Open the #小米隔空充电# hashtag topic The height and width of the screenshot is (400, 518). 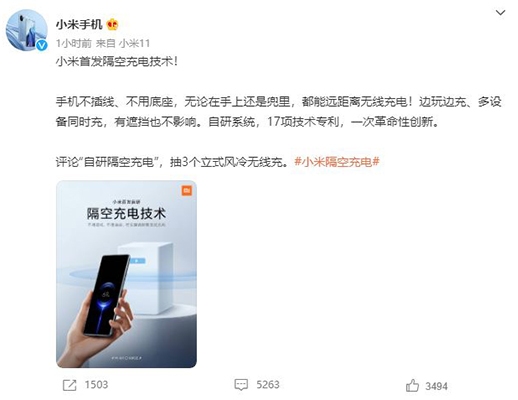[x=337, y=162]
